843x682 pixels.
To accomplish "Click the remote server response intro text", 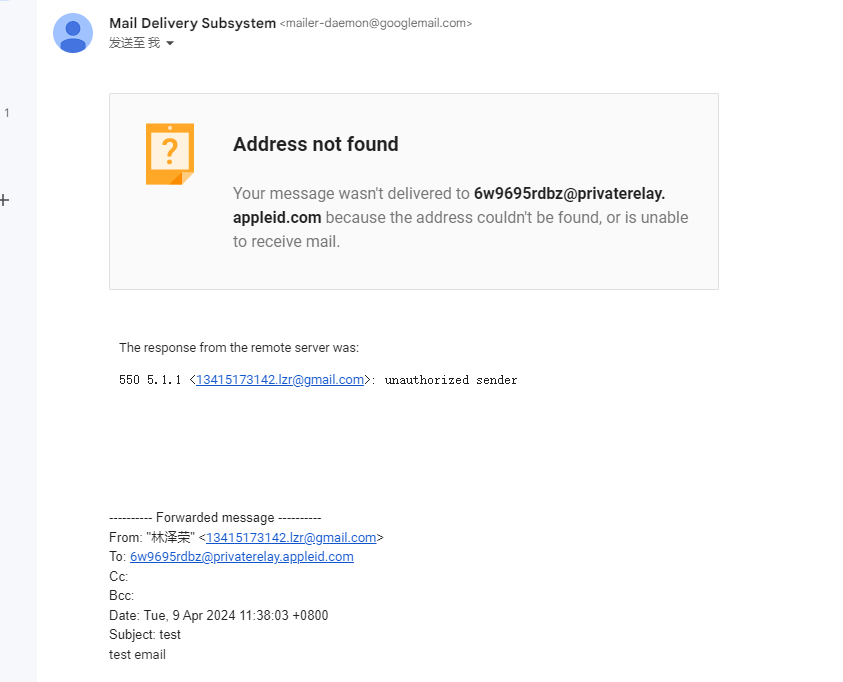I will click(239, 348).
